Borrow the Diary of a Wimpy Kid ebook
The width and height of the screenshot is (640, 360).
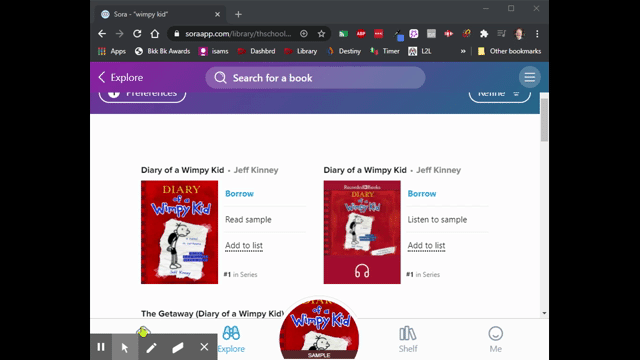coord(239,194)
